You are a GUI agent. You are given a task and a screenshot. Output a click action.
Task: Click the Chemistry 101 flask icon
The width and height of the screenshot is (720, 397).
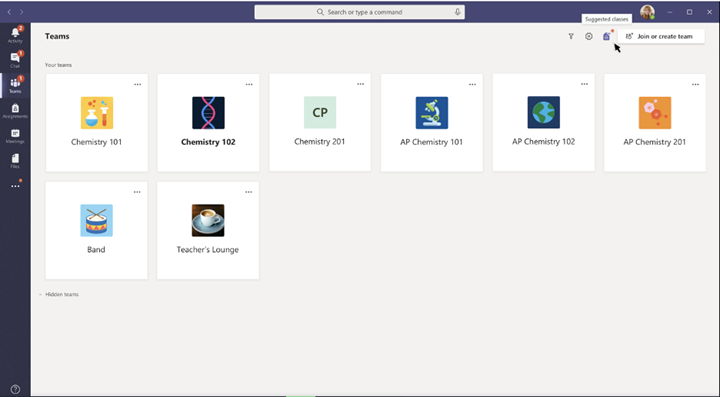(97, 112)
